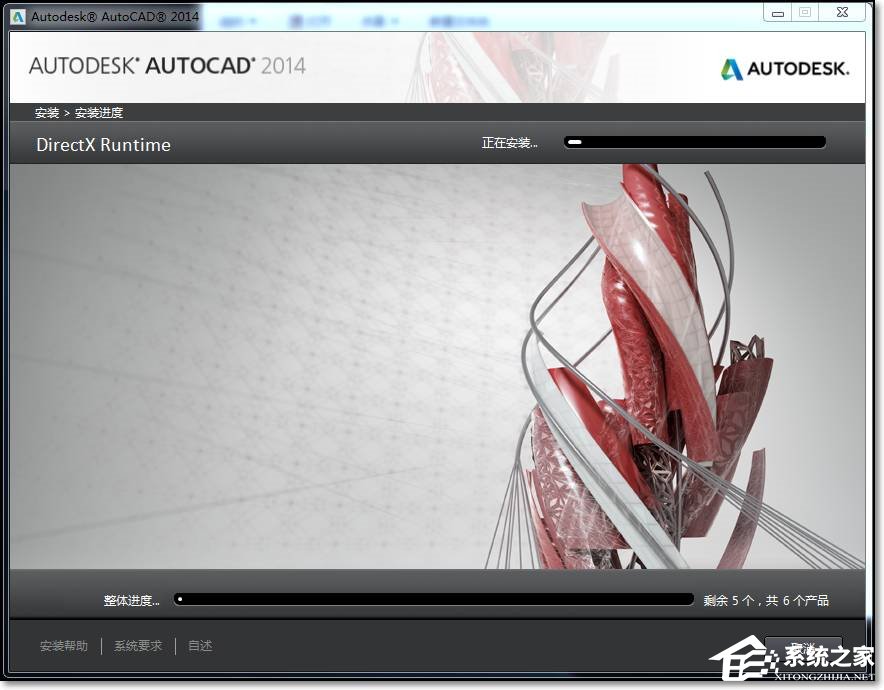Image resolution: width=884 pixels, height=690 pixels.
Task: Open the 安装 breadcrumb link
Action: pos(48,112)
